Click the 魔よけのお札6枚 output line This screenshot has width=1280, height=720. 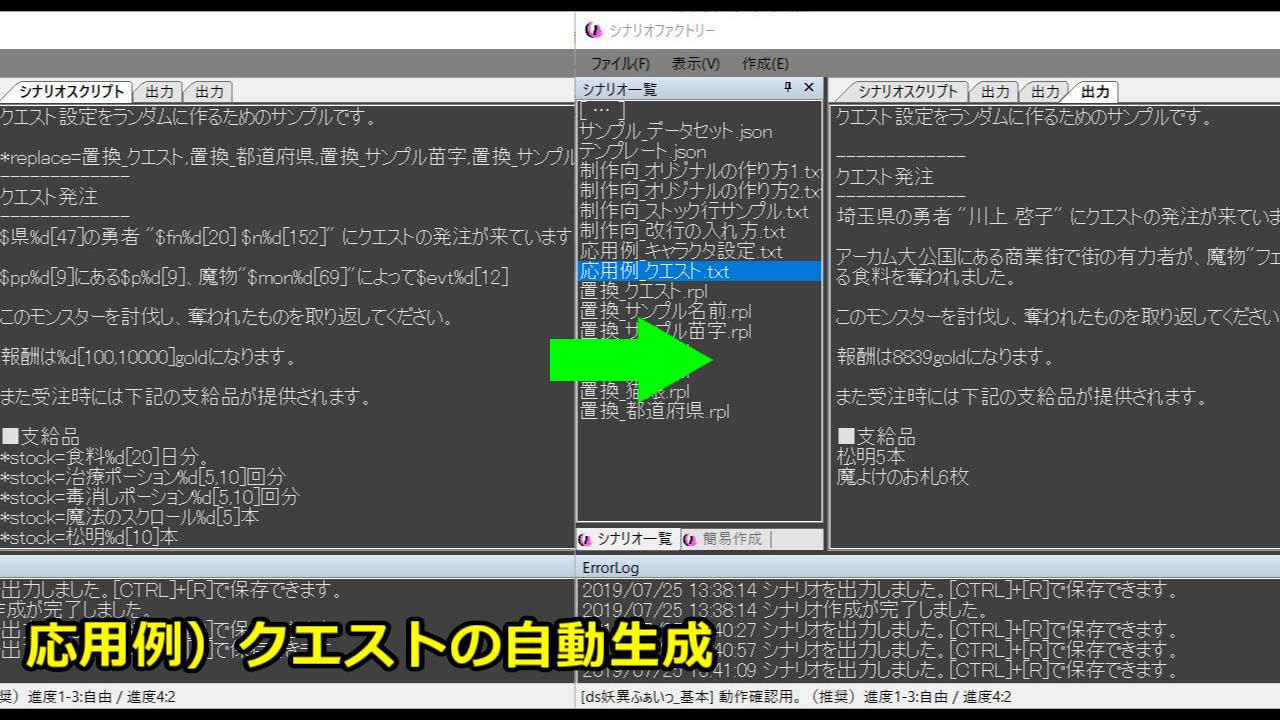(x=903, y=477)
